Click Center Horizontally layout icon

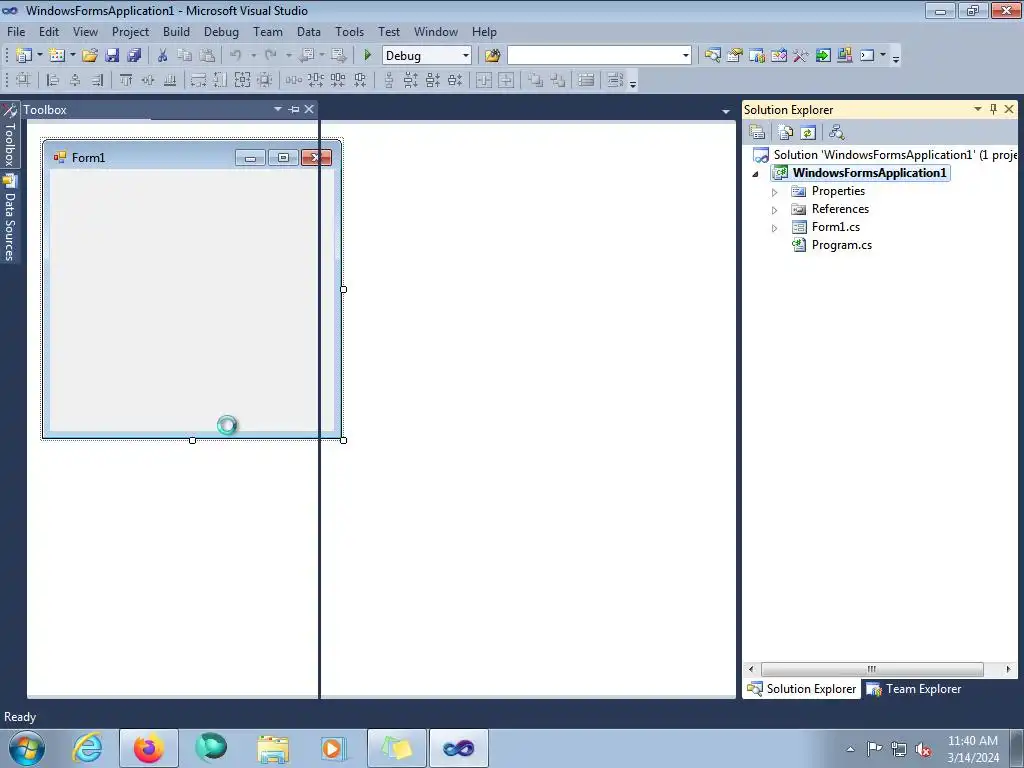pos(483,80)
